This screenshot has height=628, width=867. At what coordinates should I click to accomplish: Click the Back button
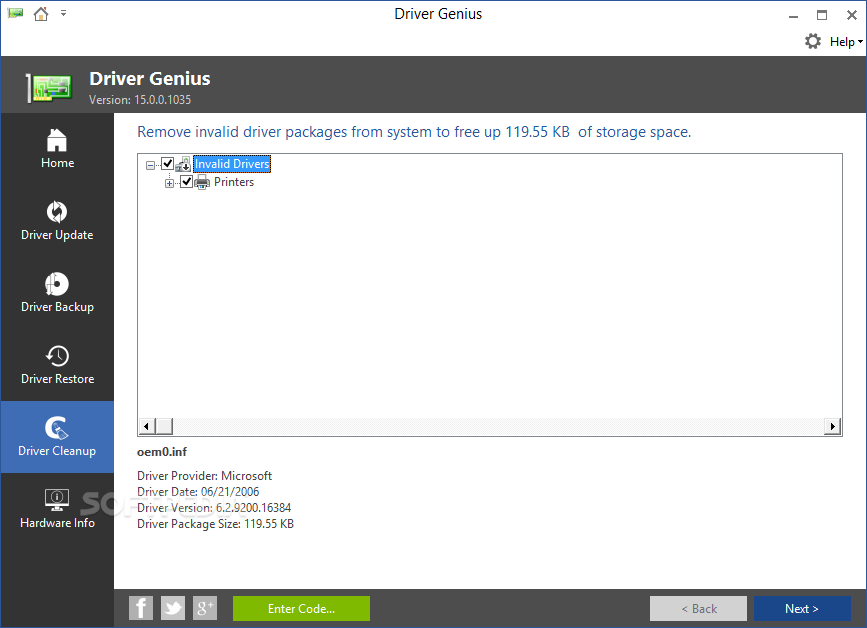click(x=698, y=608)
